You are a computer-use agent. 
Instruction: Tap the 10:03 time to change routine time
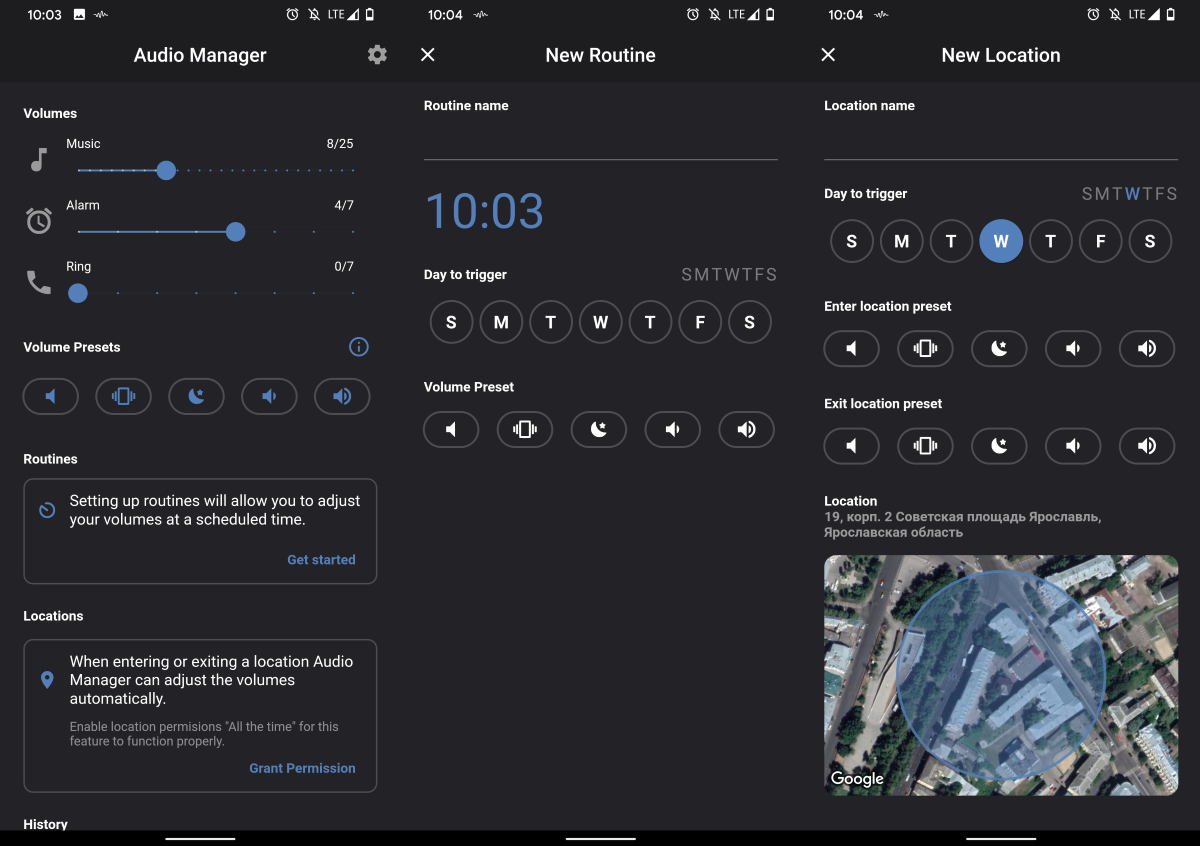[484, 211]
